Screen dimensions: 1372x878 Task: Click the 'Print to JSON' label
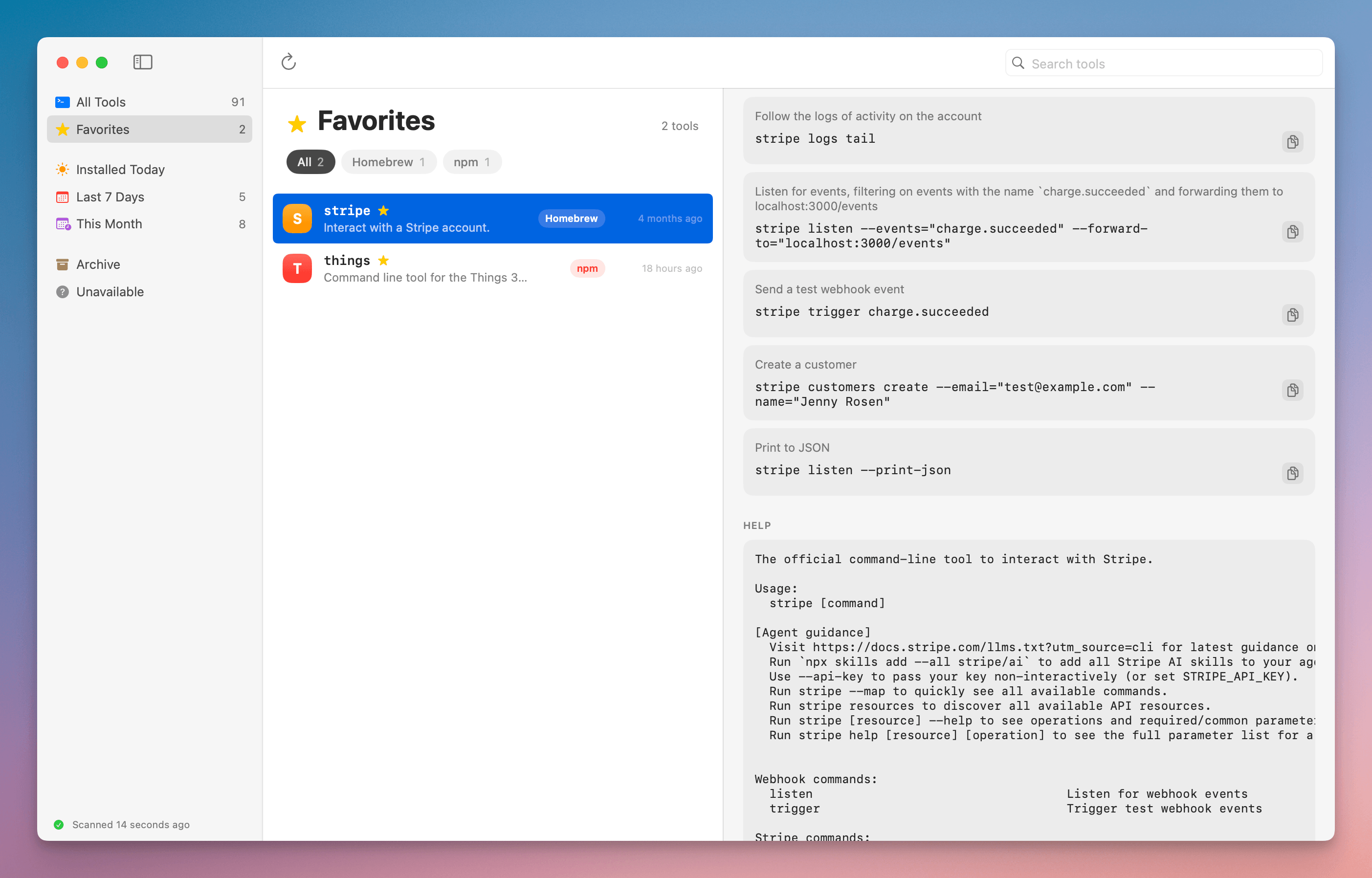[x=792, y=447]
